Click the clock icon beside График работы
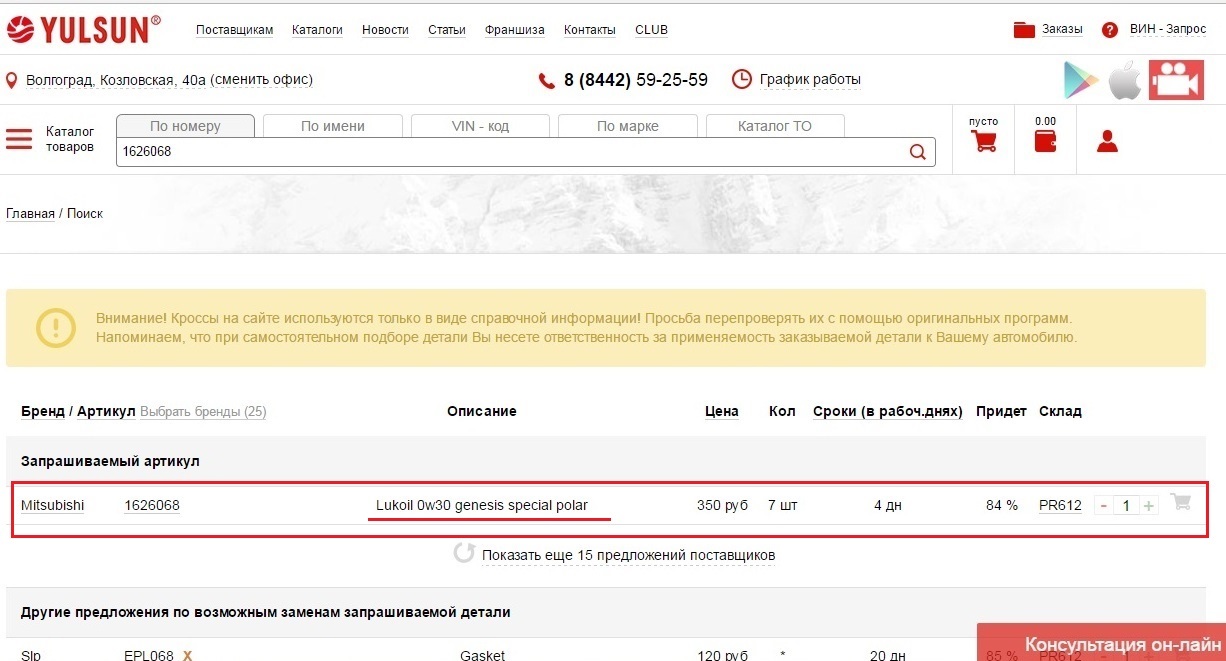This screenshot has height=661, width=1226. [x=741, y=79]
